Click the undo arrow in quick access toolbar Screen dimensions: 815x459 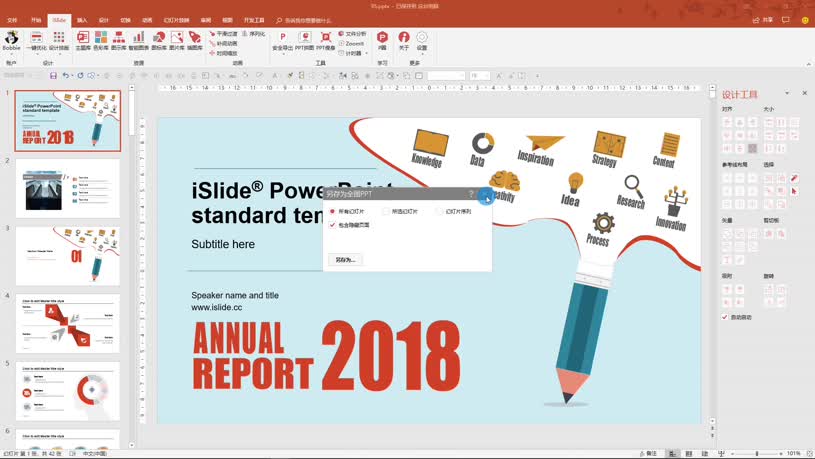[65, 76]
